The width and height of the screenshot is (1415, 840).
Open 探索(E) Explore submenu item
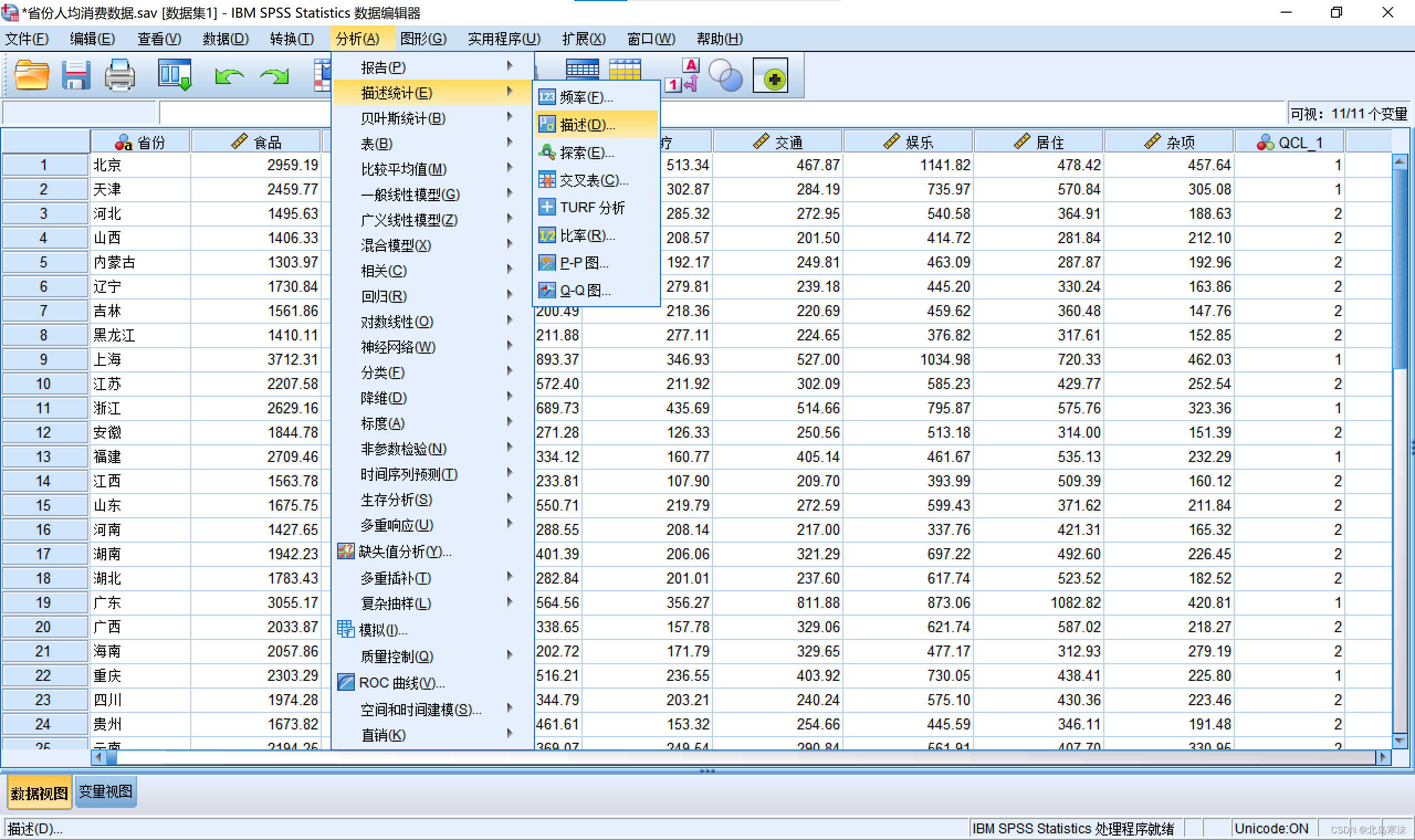[x=596, y=153]
